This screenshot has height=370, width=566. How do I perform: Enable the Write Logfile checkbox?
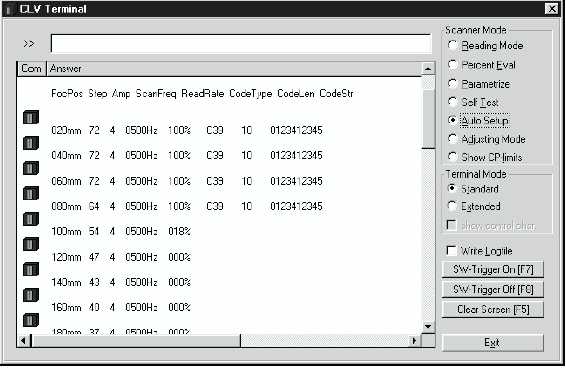[451, 251]
